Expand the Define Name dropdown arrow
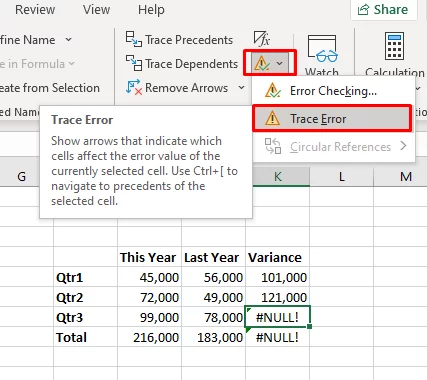This screenshot has height=380, width=427. click(x=68, y=40)
